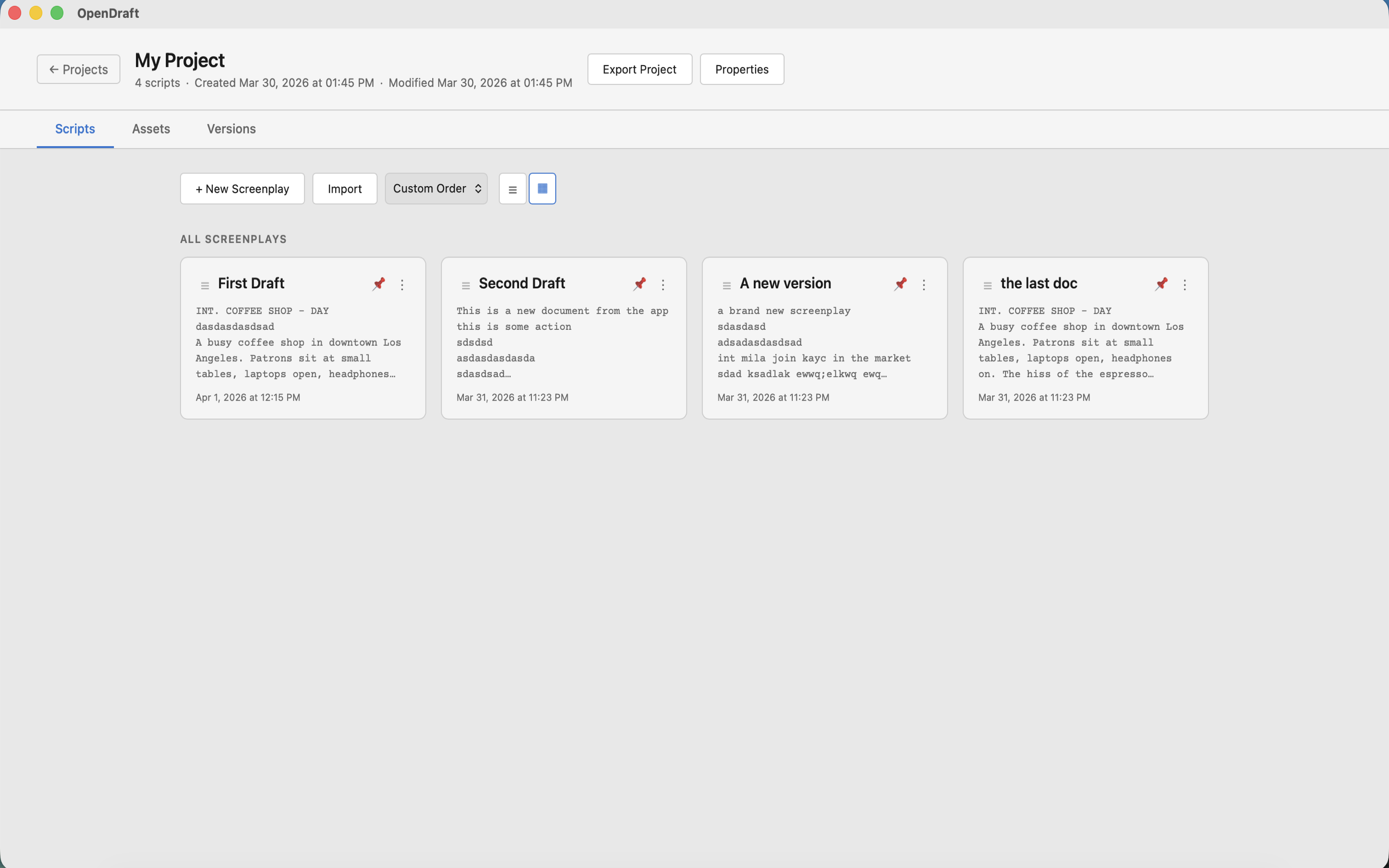The height and width of the screenshot is (868, 1389).
Task: Grab the drag handle on the last doc card
Action: 987,284
